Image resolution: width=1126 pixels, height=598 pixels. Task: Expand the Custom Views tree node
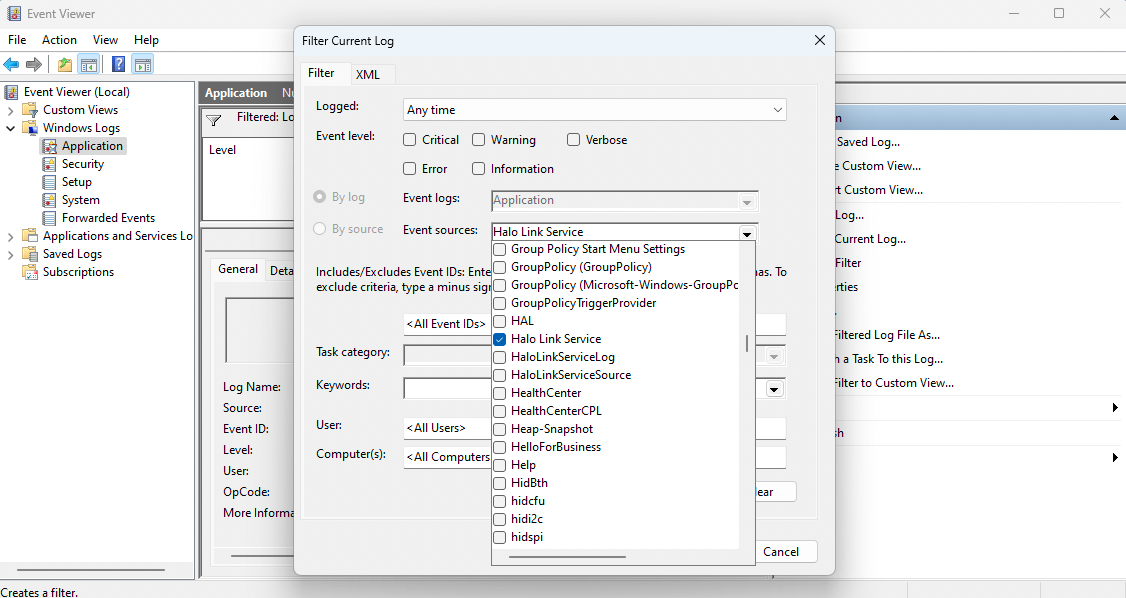tap(11, 110)
